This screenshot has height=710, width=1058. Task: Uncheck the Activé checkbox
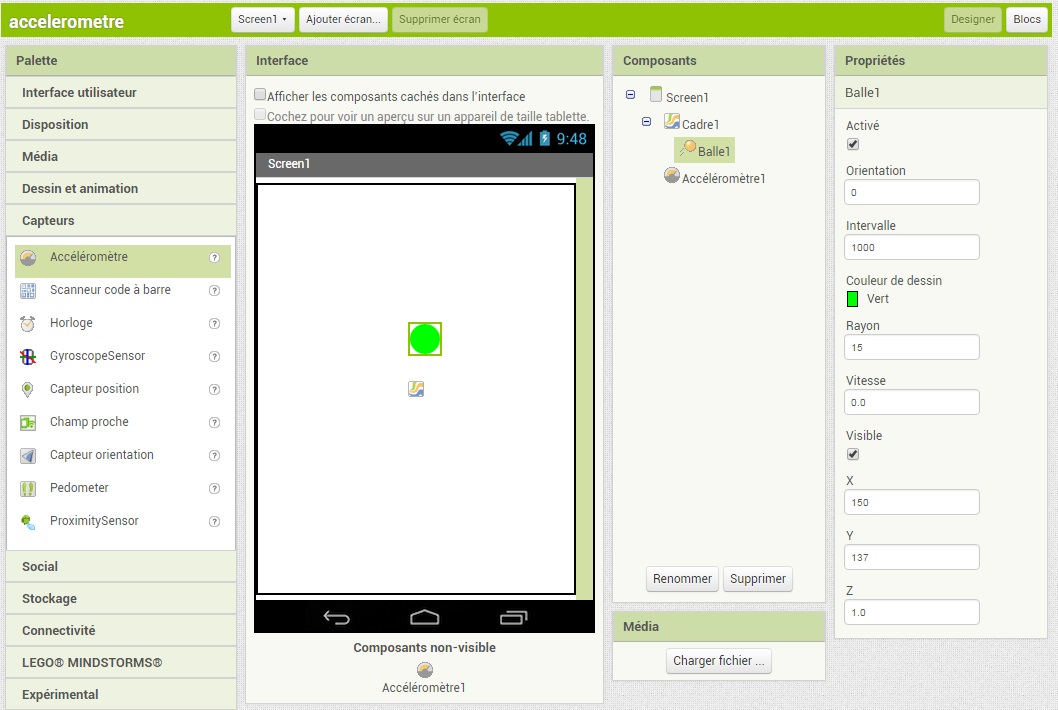point(853,144)
